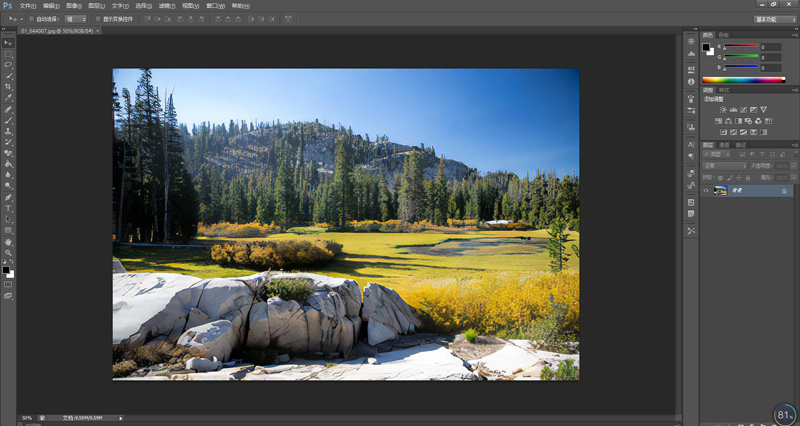Switch to the 色板 tab
This screenshot has width=800, height=426.
[723, 35]
